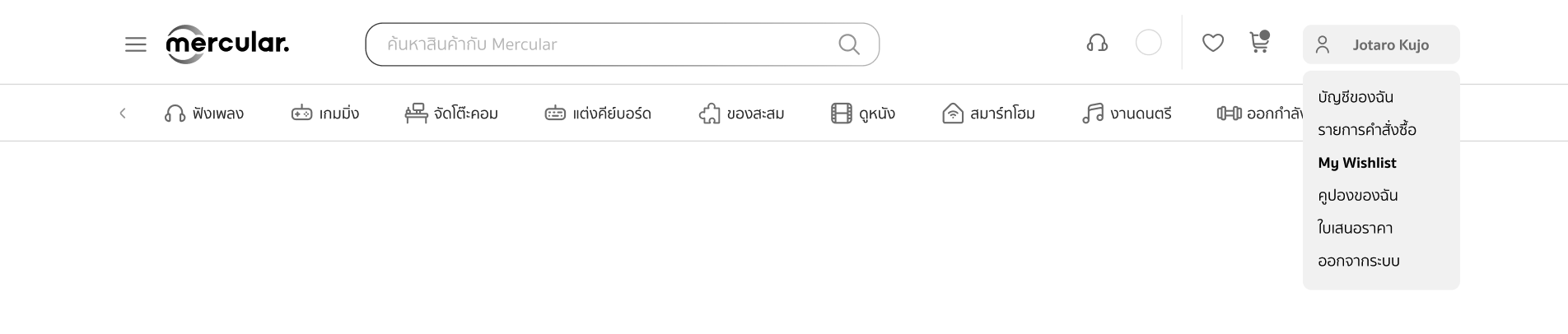
Task: Select the เกมมิ่ง gamepad category
Action: tap(325, 114)
